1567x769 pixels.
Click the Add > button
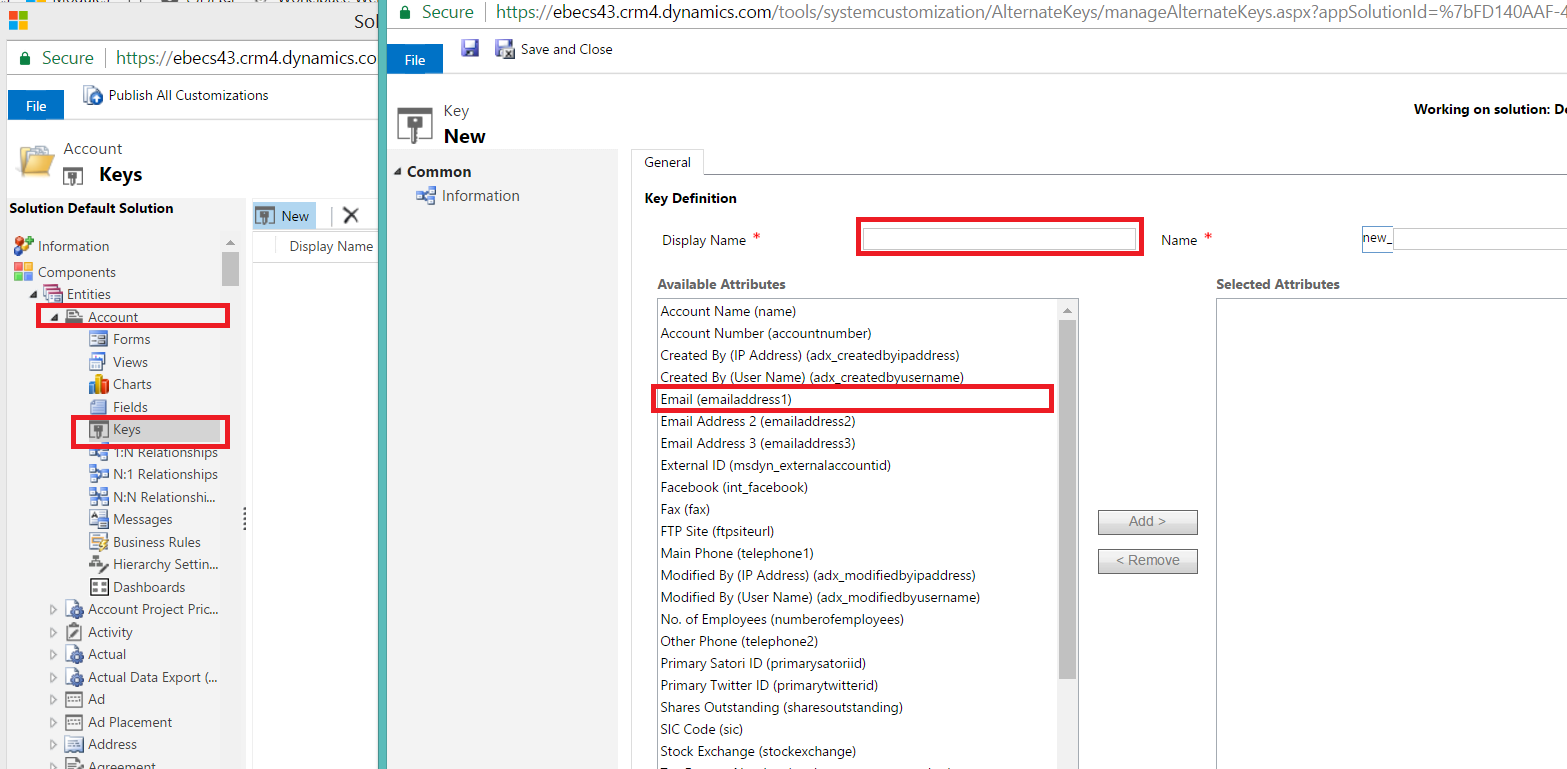1147,522
